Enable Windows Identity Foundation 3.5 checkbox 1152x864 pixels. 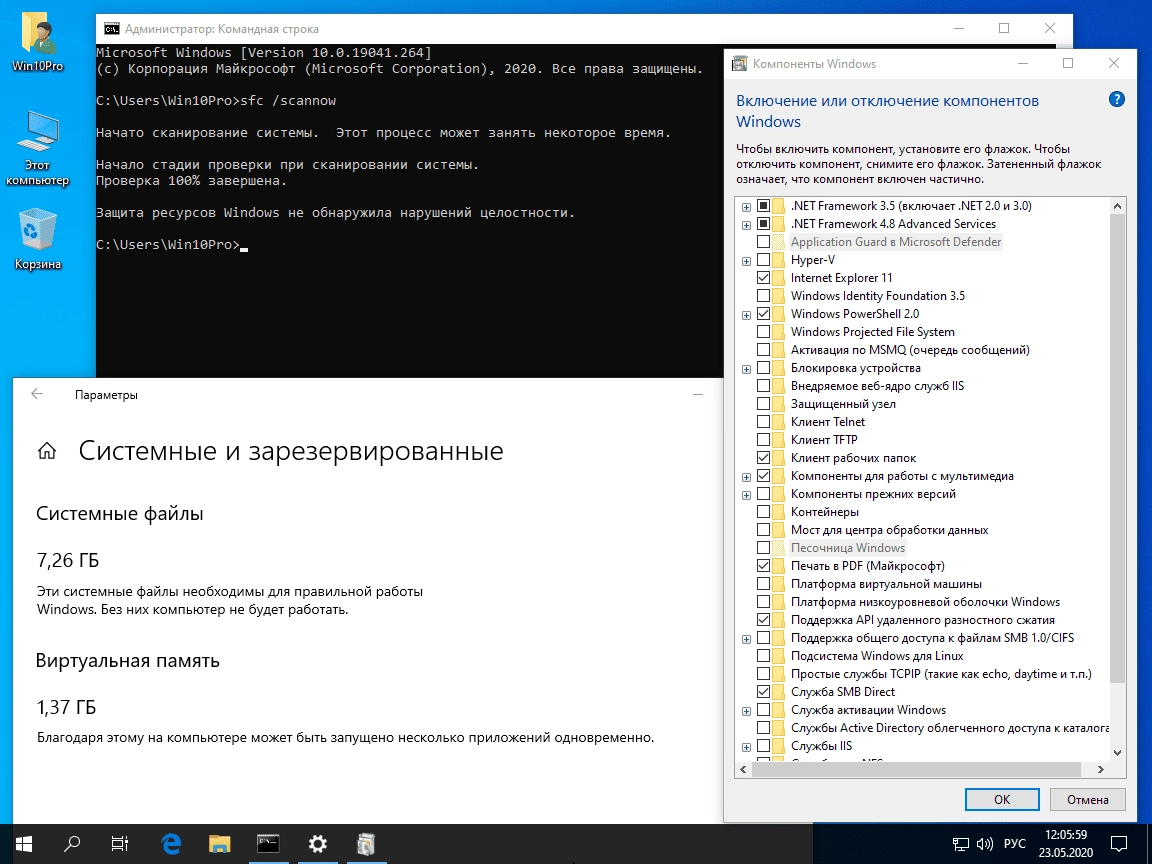[x=763, y=295]
